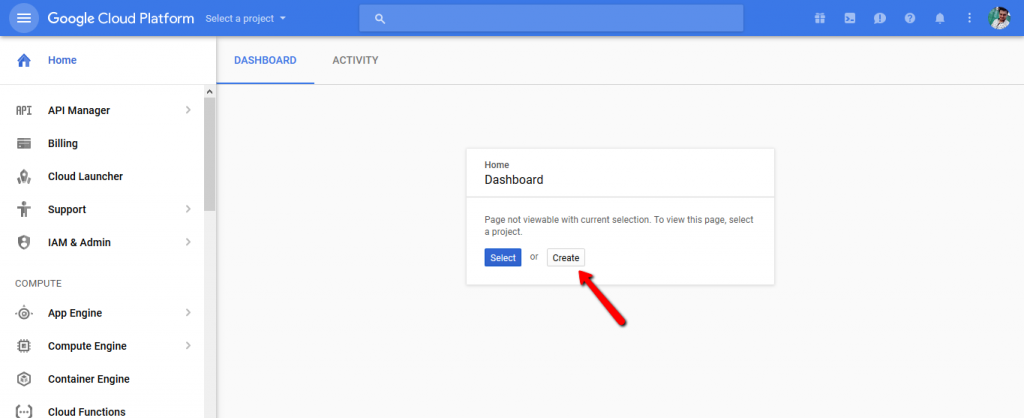
Task: Click the Compute Engine chip icon
Action: [x=24, y=346]
